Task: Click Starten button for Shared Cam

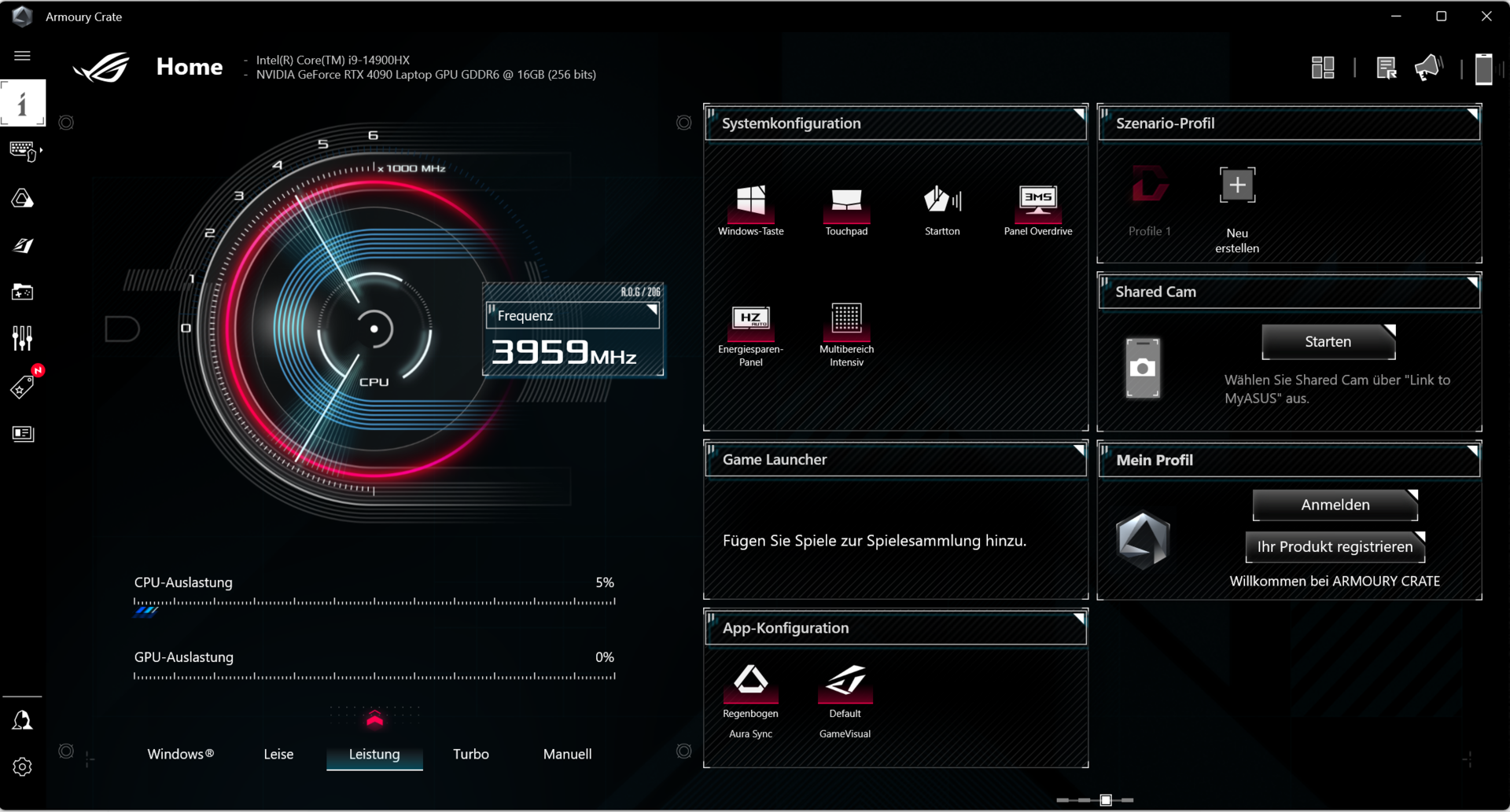Action: coord(1328,342)
